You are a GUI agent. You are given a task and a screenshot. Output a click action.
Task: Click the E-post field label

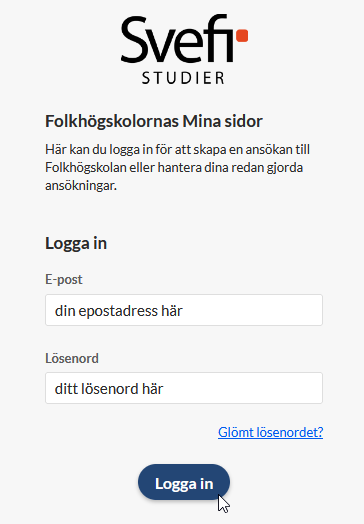pyautogui.click(x=64, y=279)
